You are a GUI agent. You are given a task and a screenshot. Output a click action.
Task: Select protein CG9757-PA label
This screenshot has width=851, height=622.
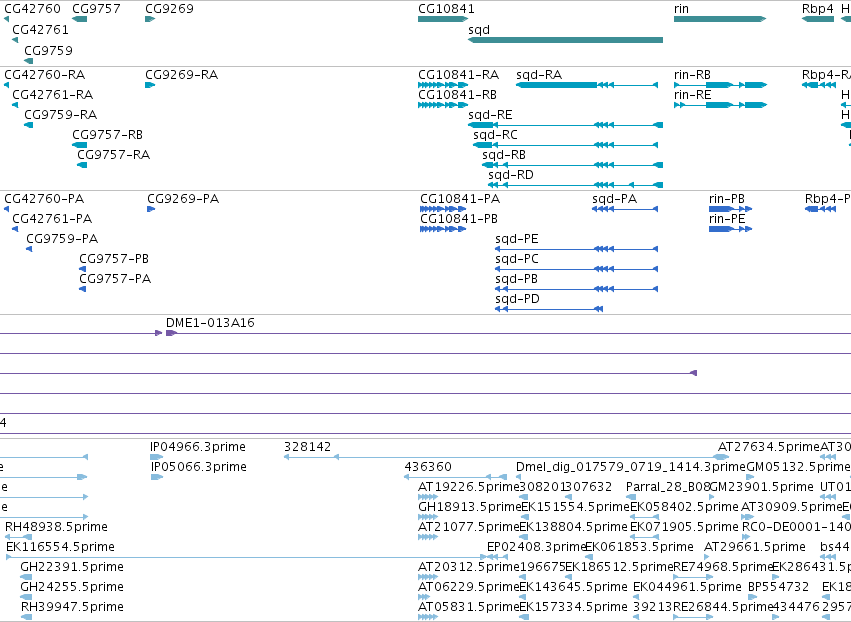tap(115, 278)
